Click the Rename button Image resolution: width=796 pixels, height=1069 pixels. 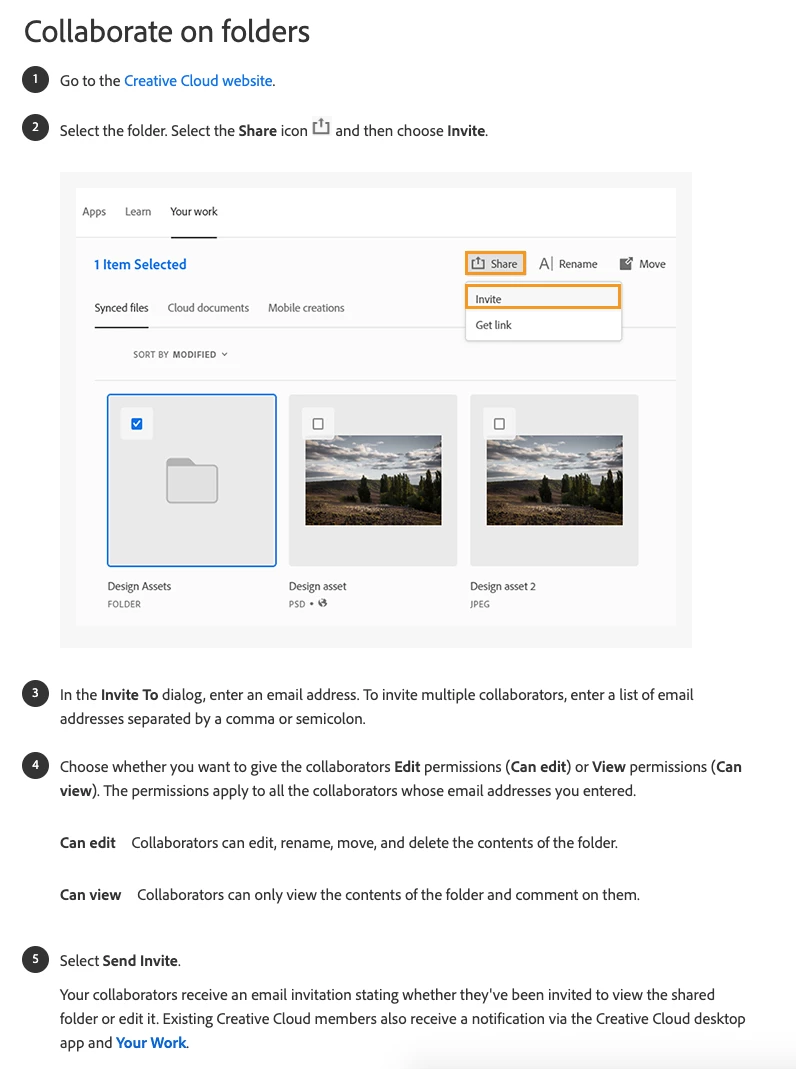(x=568, y=264)
